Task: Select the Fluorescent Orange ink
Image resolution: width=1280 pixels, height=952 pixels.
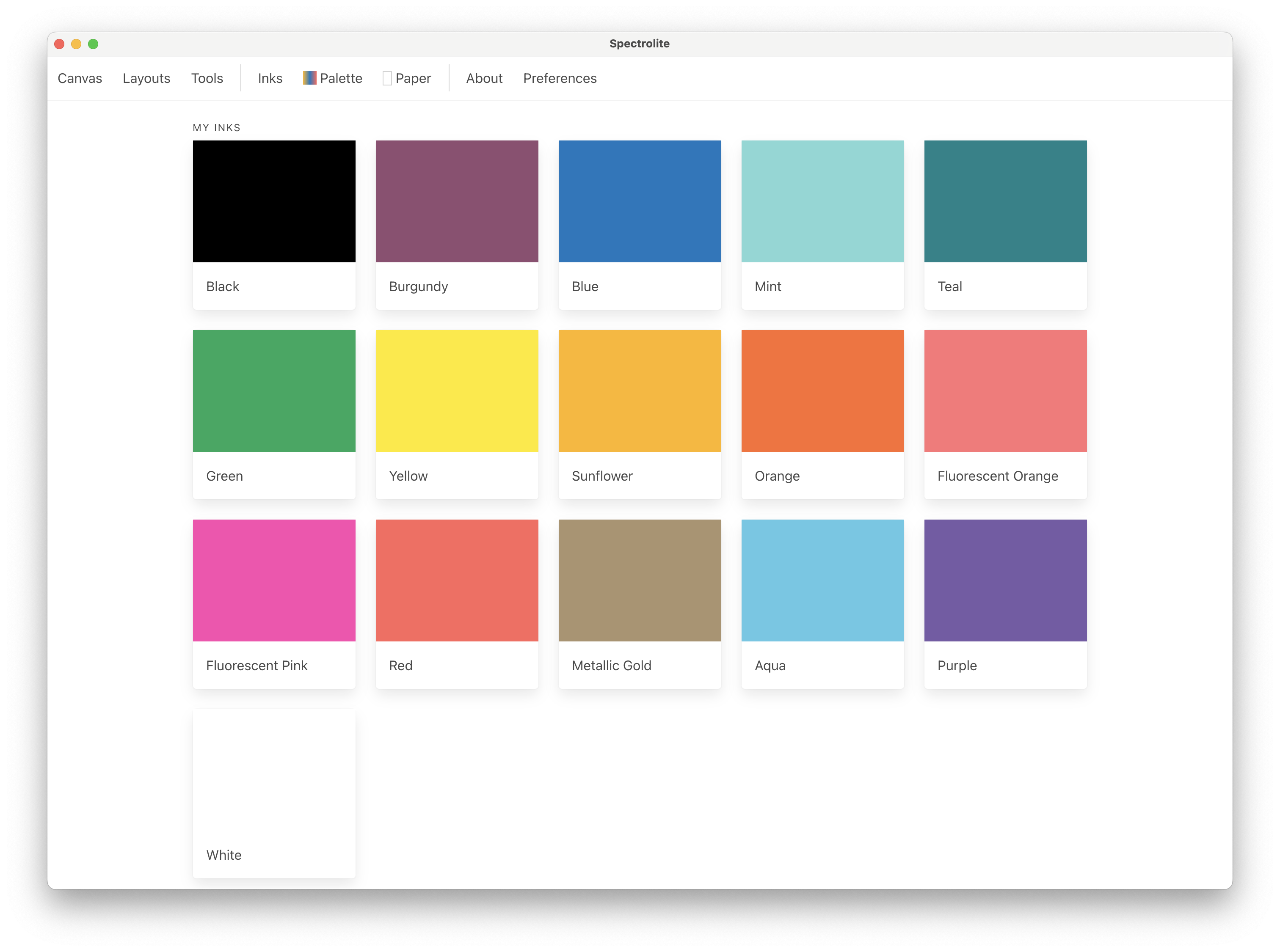Action: (1005, 391)
